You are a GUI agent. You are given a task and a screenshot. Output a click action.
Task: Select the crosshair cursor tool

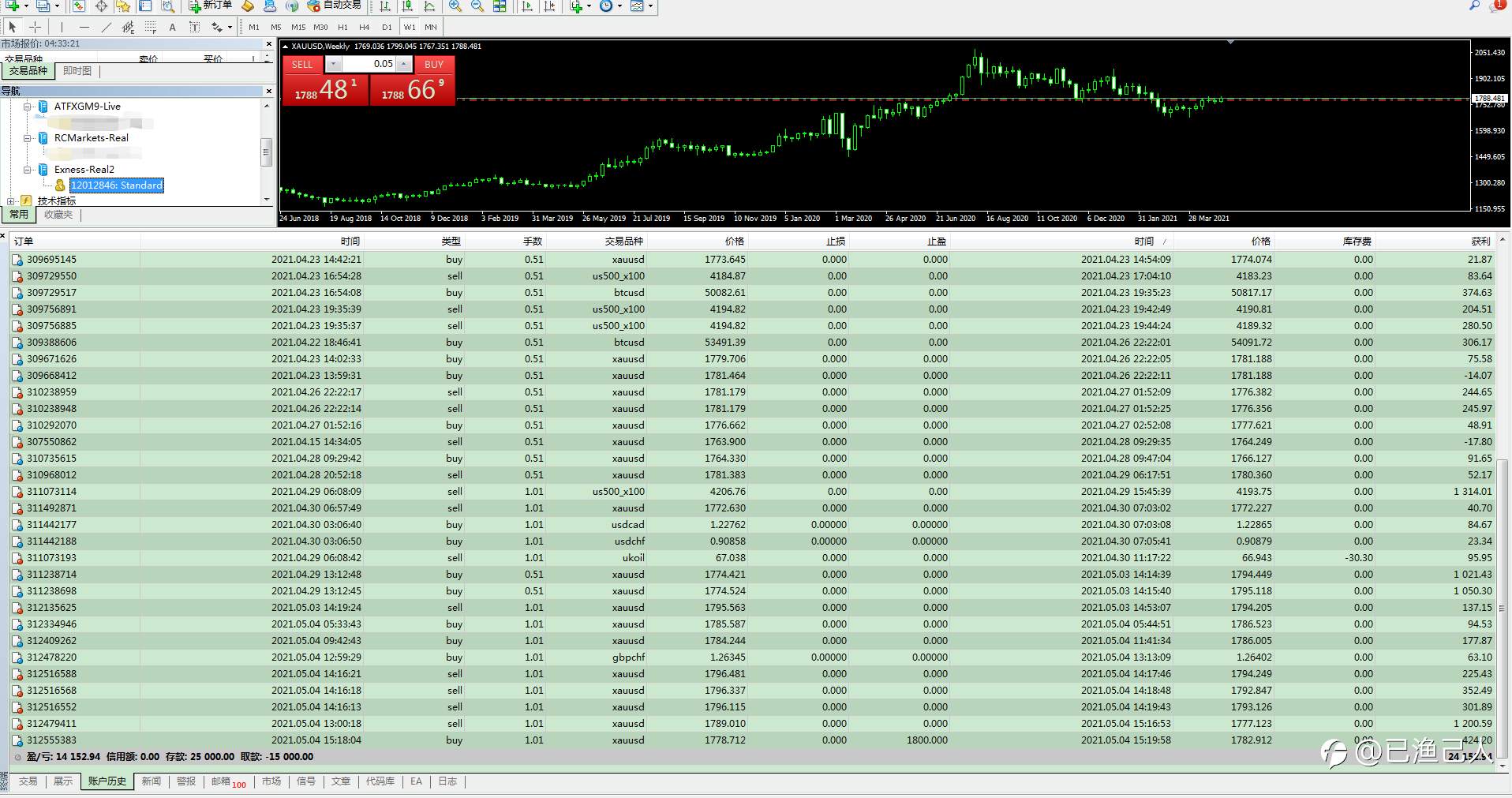tap(35, 27)
